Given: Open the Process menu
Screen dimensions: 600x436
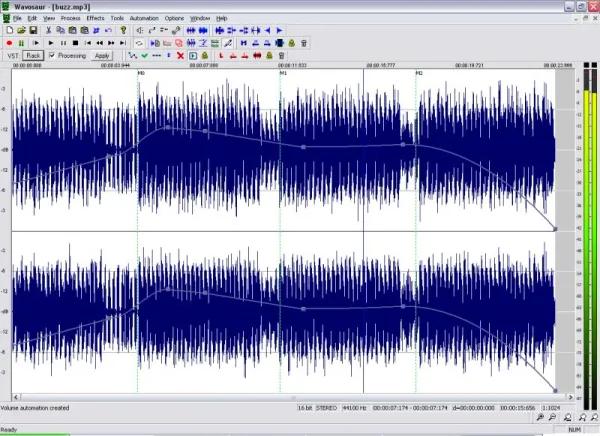Looking at the screenshot, I should click(70, 18).
